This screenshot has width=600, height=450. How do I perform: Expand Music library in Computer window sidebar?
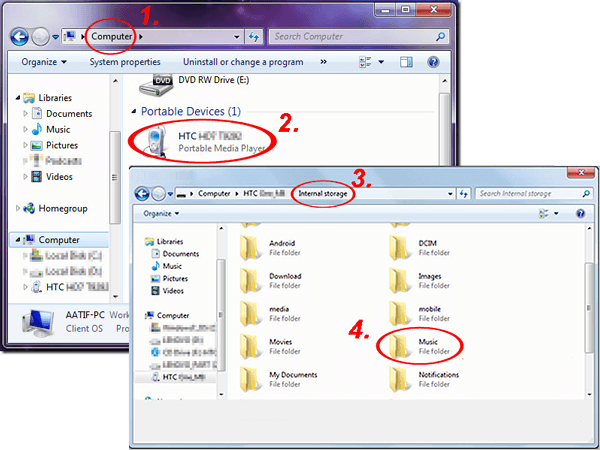(25, 129)
